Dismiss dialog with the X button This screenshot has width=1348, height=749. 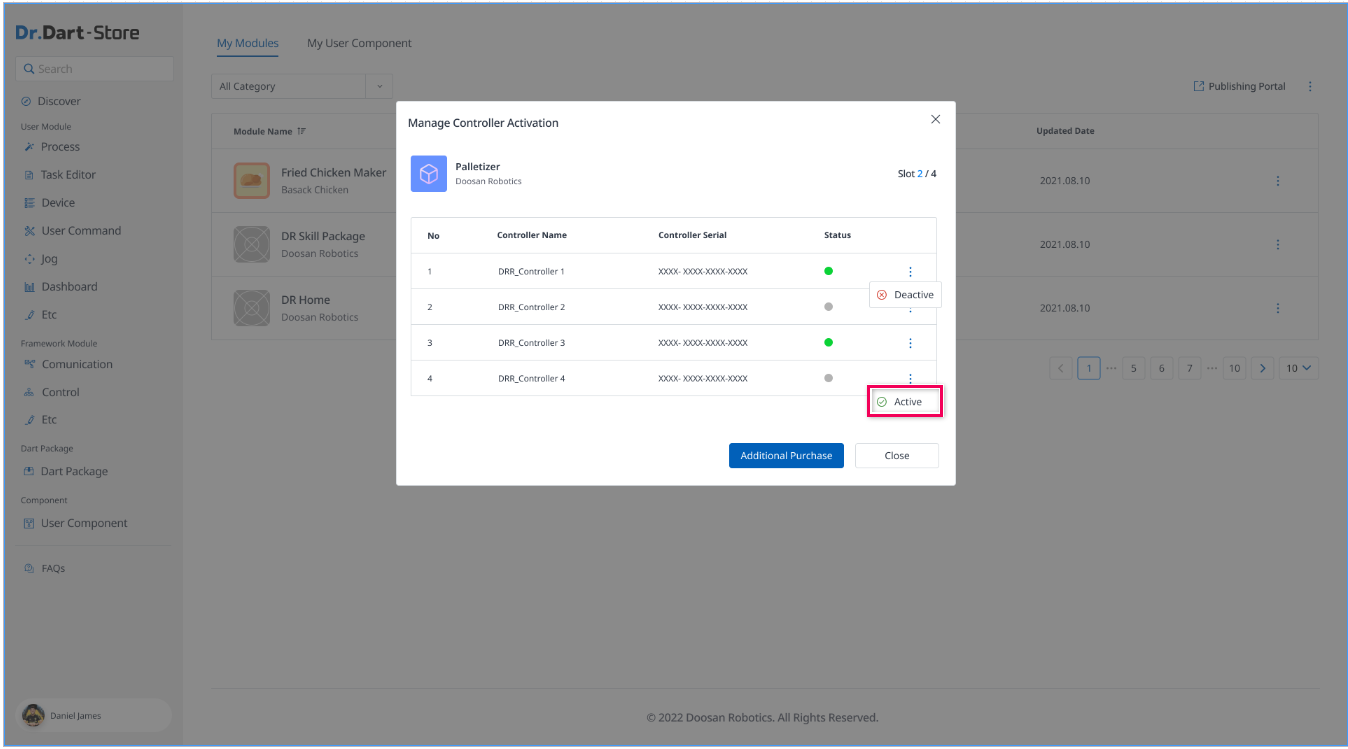(x=935, y=119)
